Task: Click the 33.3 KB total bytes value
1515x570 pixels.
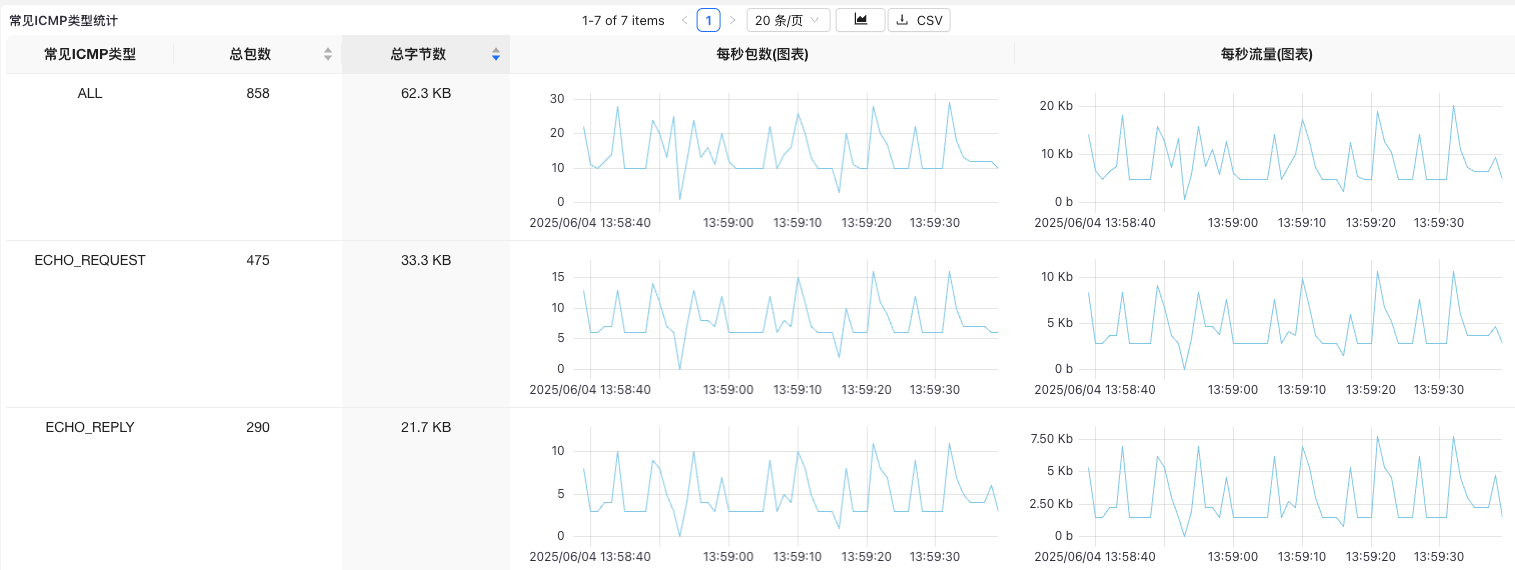Action: click(426, 260)
